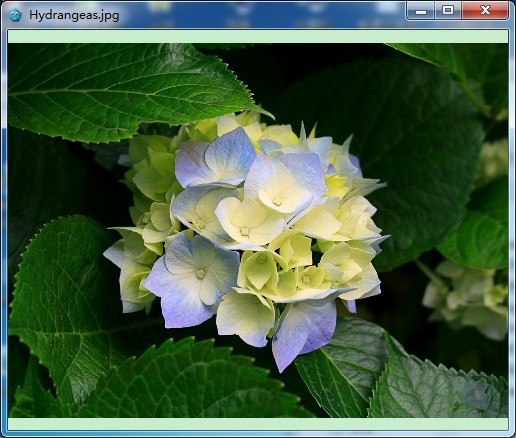This screenshot has width=516, height=438.
Task: Click the blue petal at flower bottom
Action: (303, 332)
